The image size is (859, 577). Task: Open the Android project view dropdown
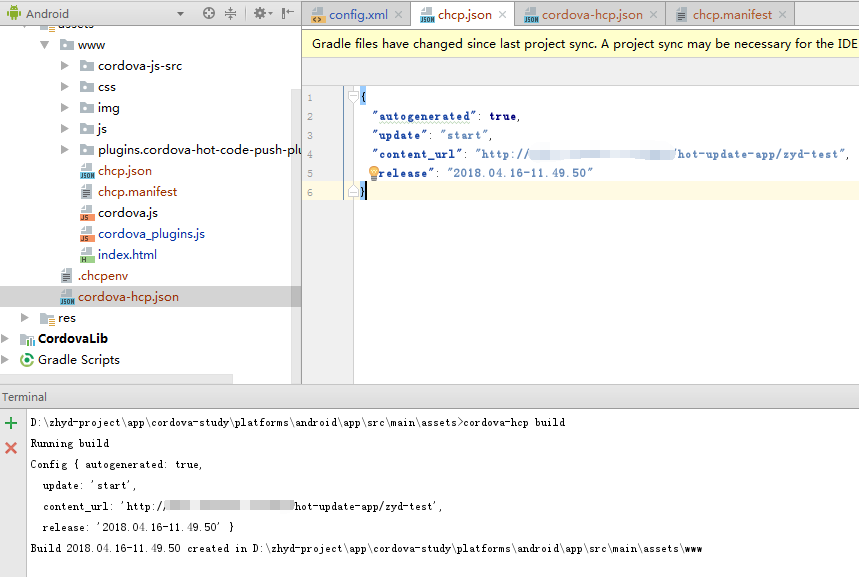click(x=180, y=14)
